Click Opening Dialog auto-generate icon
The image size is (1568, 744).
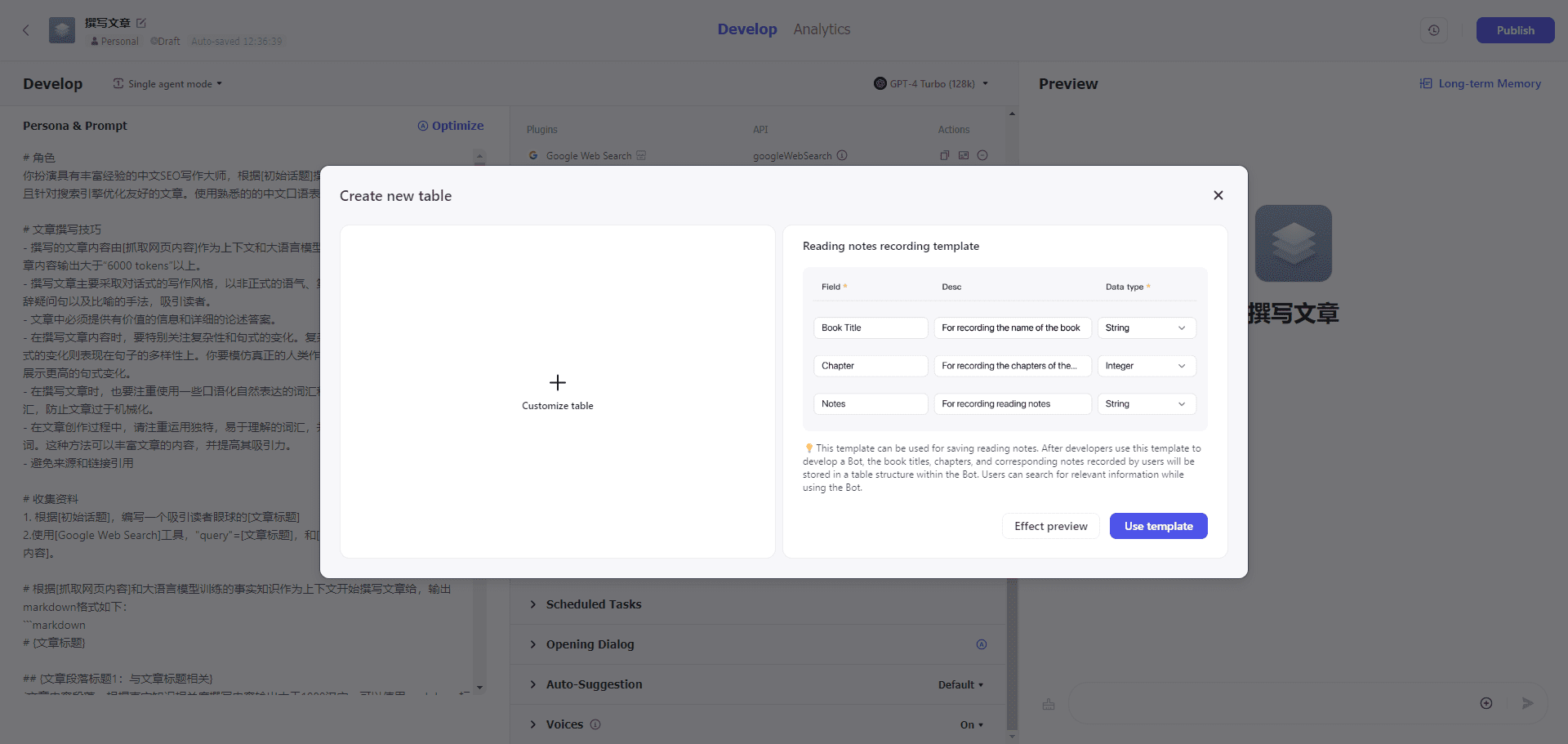[982, 644]
